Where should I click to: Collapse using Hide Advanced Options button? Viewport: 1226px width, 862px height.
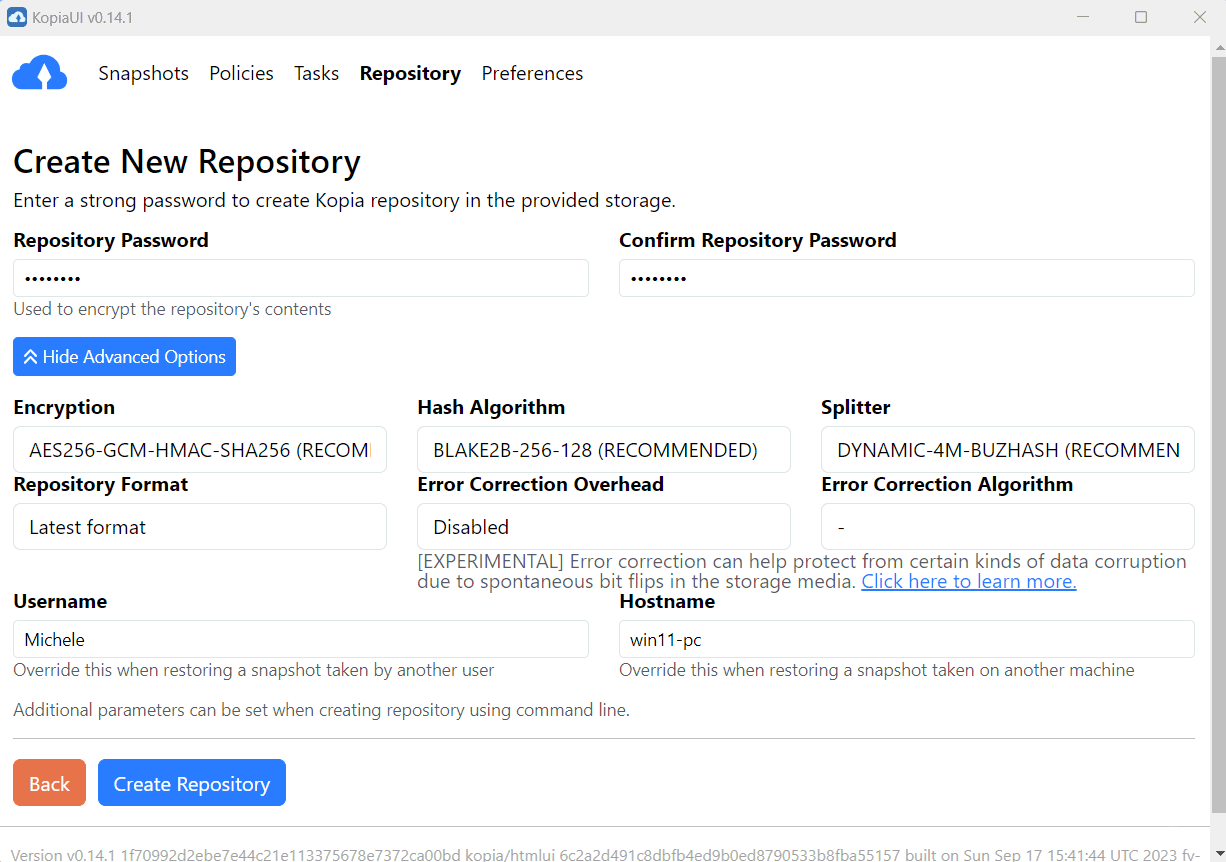pyautogui.click(x=124, y=357)
